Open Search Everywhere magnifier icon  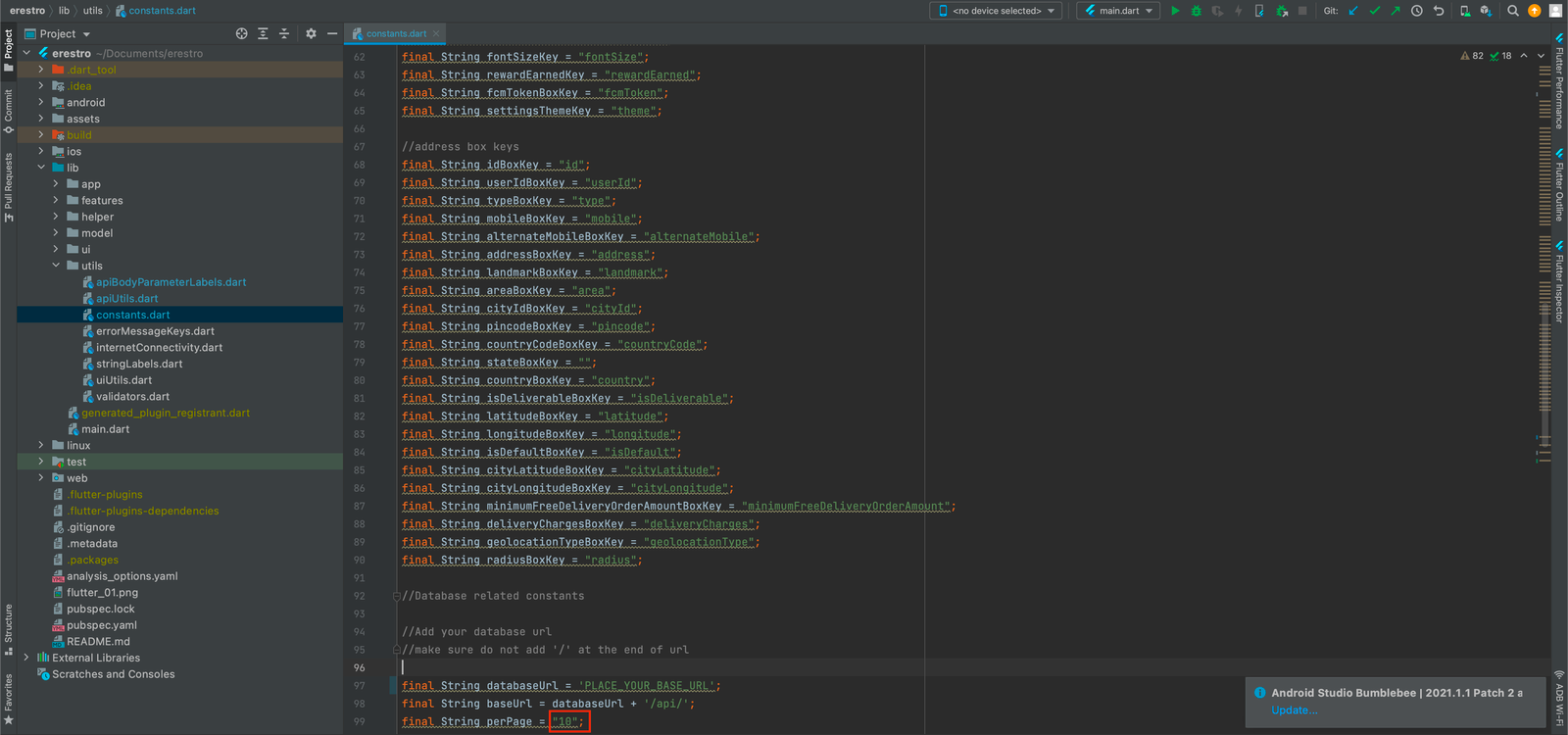click(1513, 11)
